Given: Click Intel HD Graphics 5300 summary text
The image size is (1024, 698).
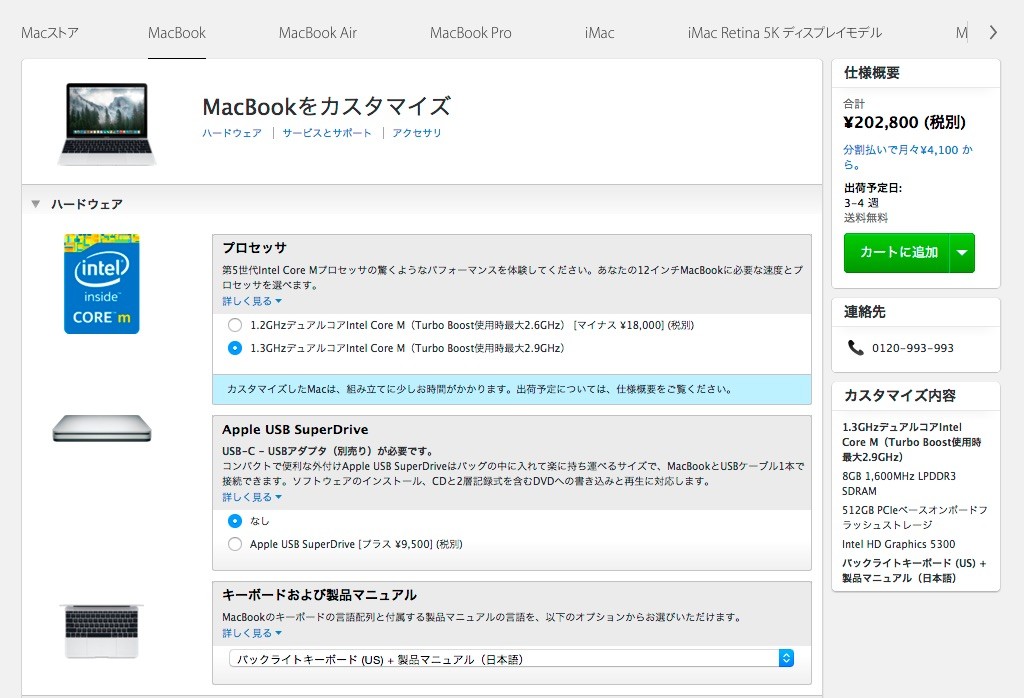Looking at the screenshot, I should click(x=899, y=544).
